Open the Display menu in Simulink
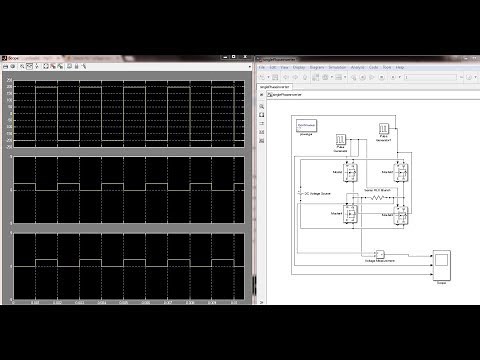Viewport: 480px width, 360px height. 299,67
